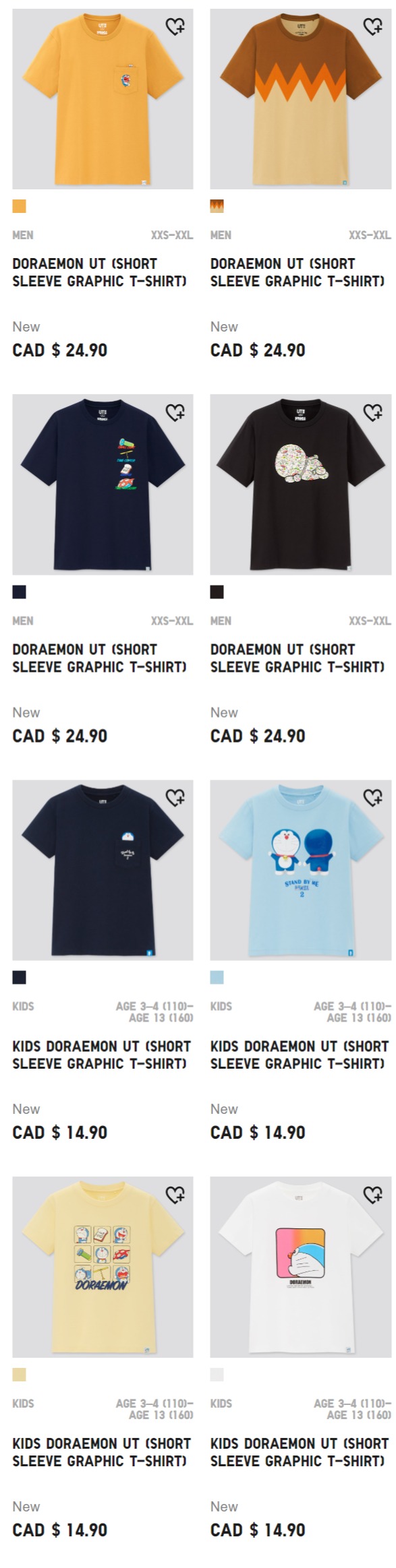Click the CAD $ 14.90 navy kids price
Image resolution: width=396 pixels, height=1568 pixels.
tap(60, 1132)
